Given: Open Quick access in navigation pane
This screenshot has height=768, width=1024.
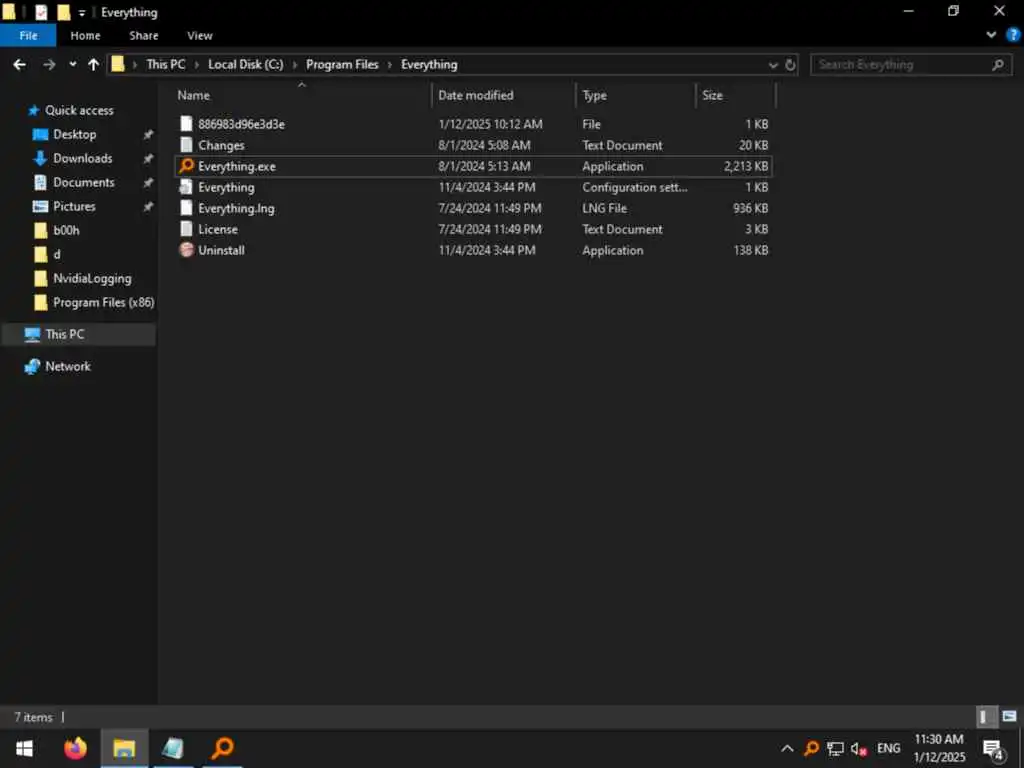Looking at the screenshot, I should pos(79,110).
